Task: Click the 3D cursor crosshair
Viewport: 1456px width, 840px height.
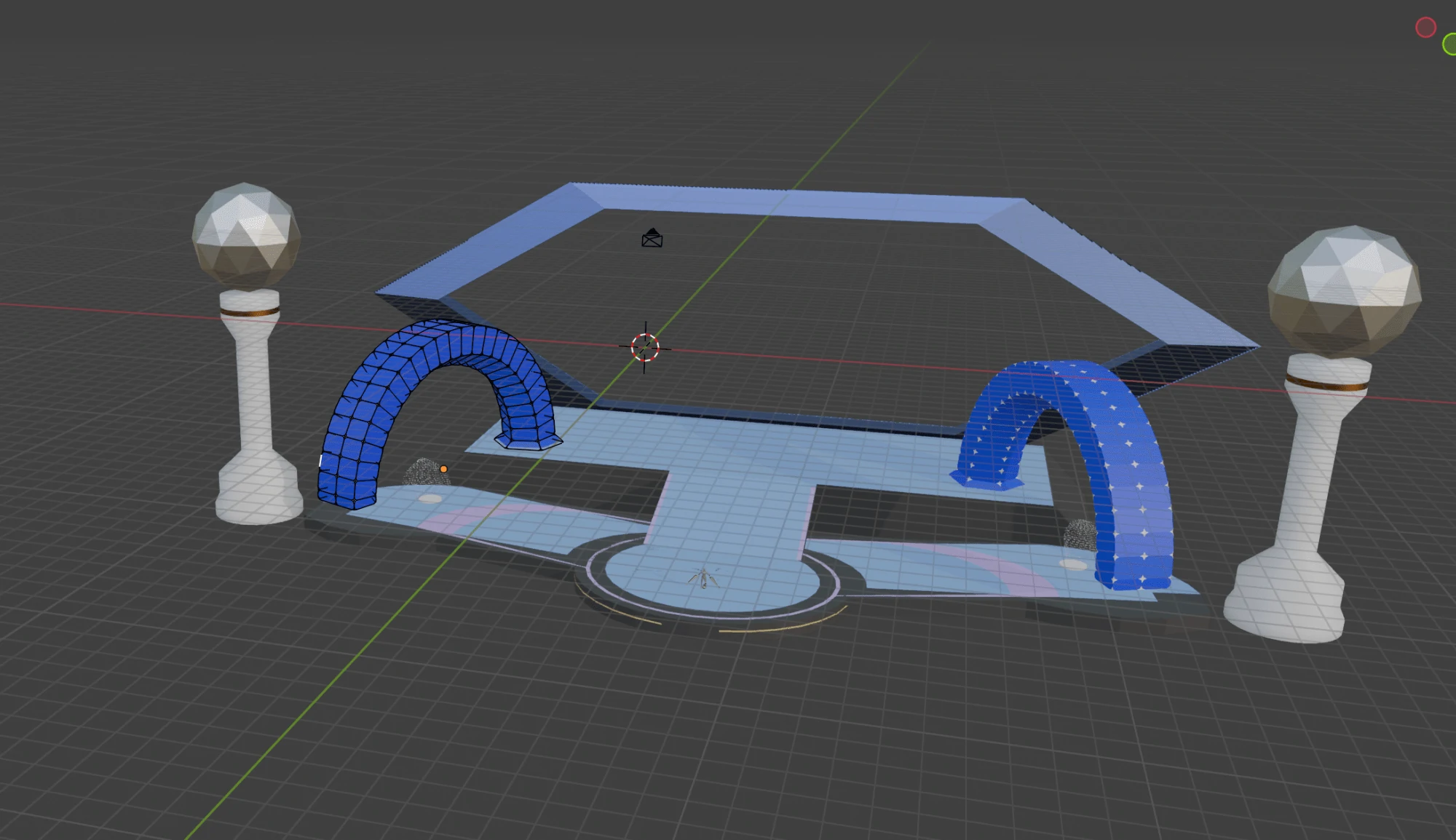Action: 645,347
